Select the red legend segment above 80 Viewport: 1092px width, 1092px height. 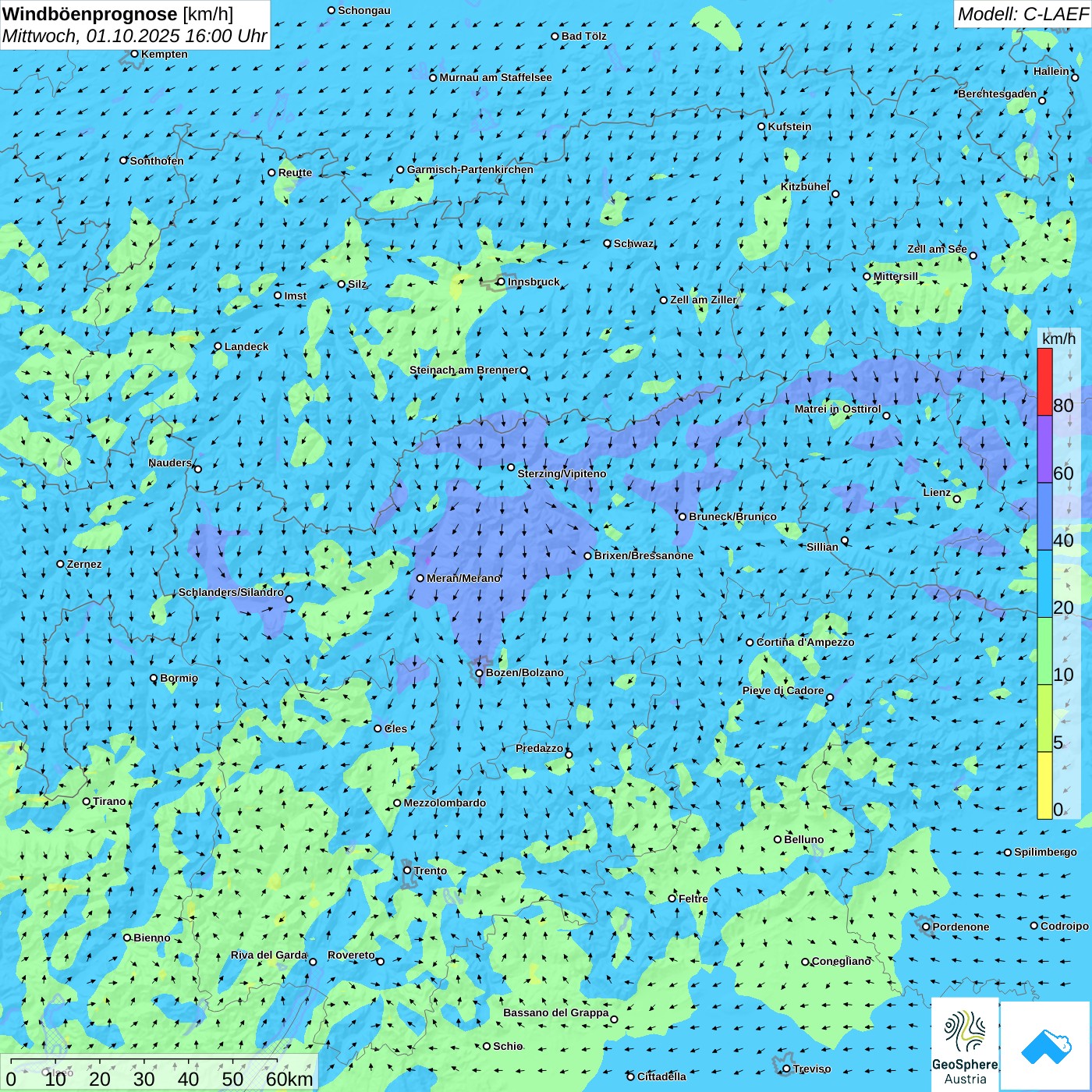tap(1044, 381)
